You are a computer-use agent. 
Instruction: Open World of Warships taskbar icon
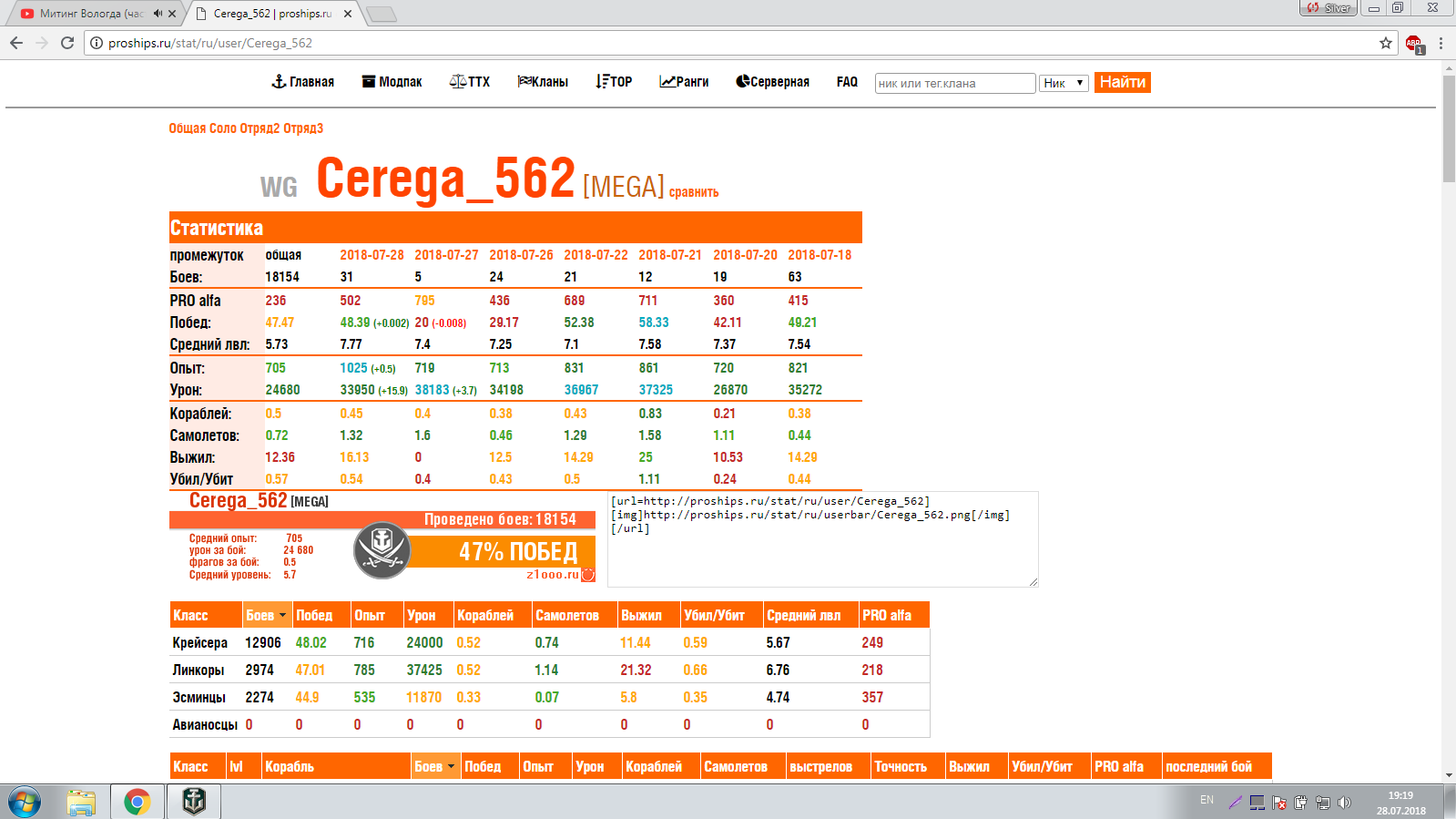pyautogui.click(x=194, y=802)
